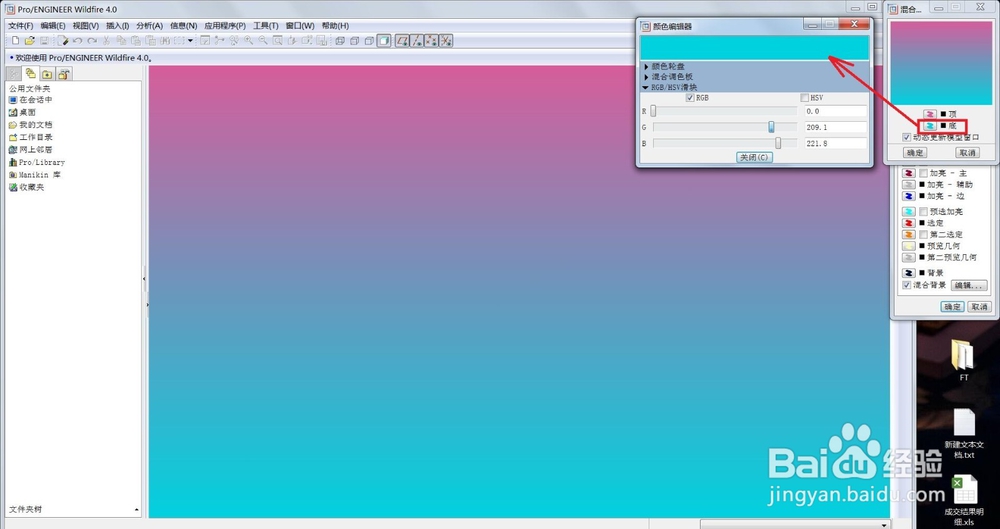
Task: Expand the 混合调色板 blend palette section
Action: coord(647,77)
